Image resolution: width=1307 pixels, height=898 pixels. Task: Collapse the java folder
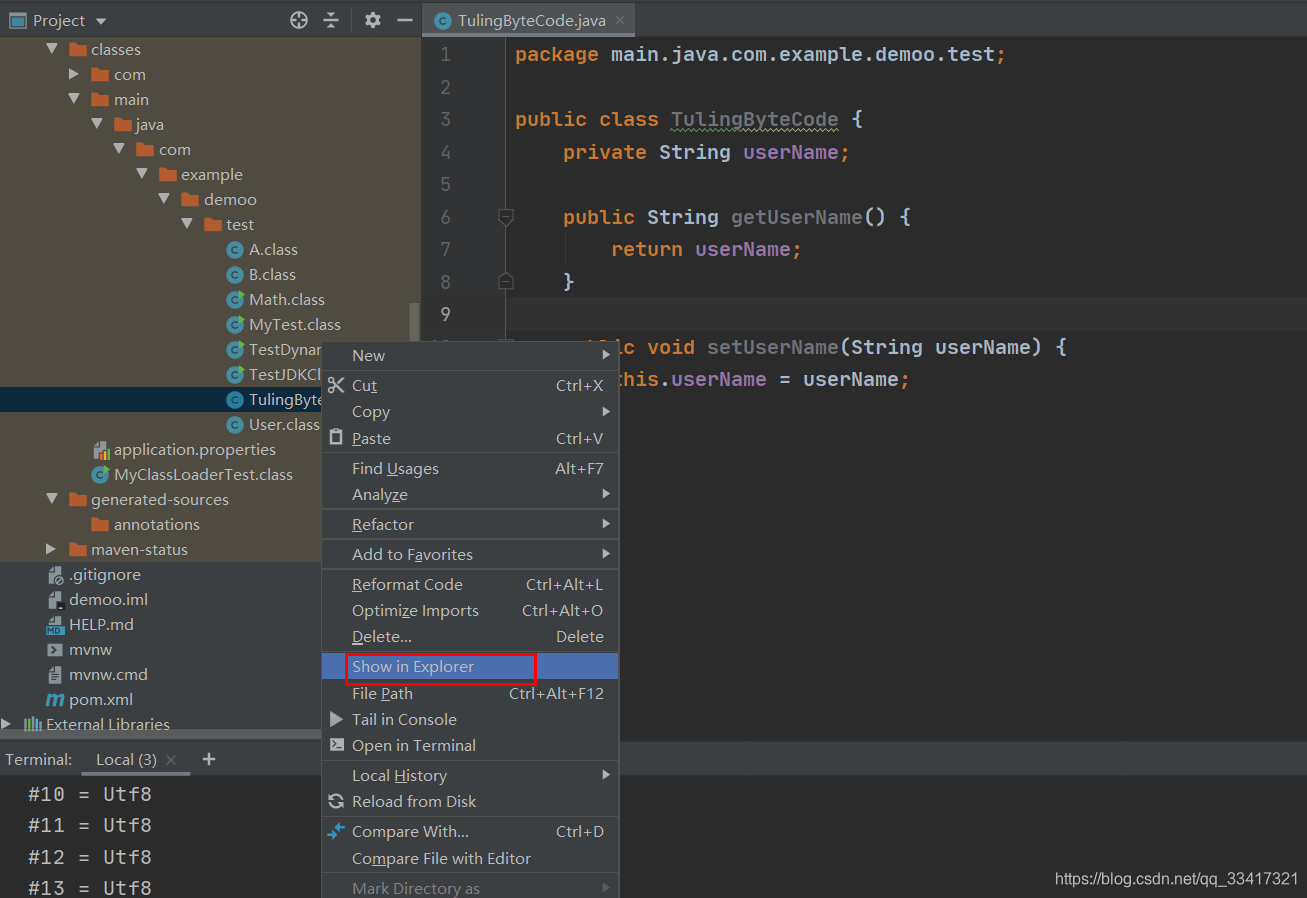[97, 124]
